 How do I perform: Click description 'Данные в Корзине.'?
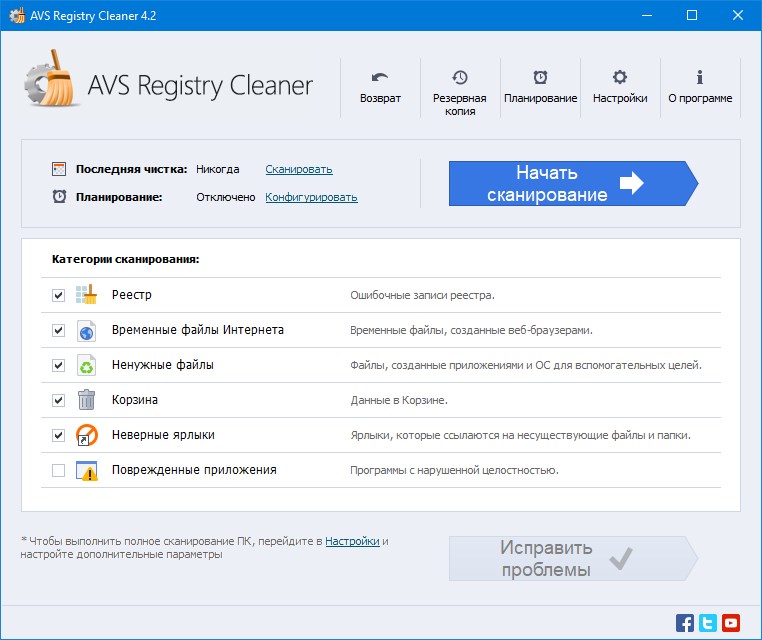click(399, 400)
